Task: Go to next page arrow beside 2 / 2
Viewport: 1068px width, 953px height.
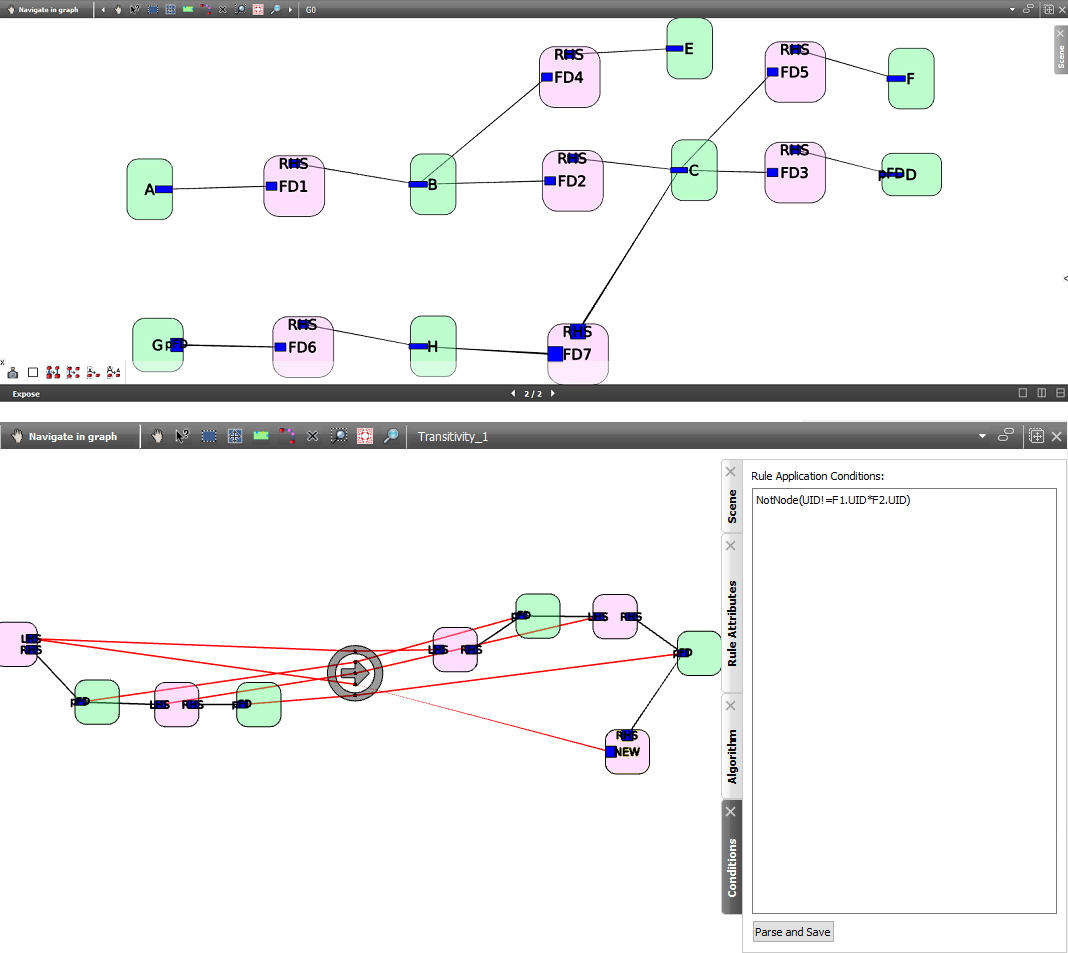Action: [x=552, y=394]
